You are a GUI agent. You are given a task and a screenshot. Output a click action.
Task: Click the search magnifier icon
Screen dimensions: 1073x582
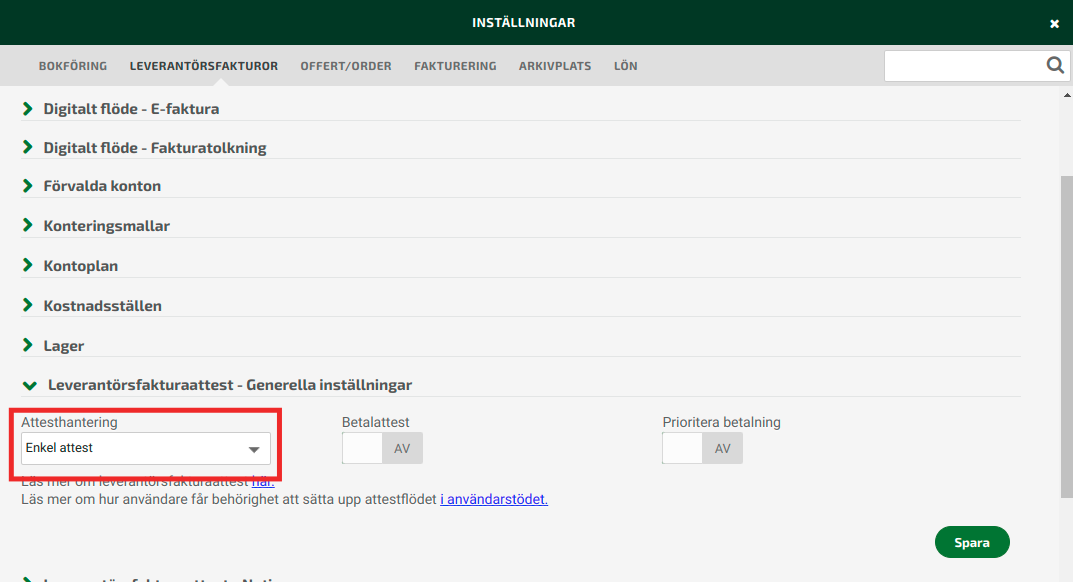(1055, 66)
